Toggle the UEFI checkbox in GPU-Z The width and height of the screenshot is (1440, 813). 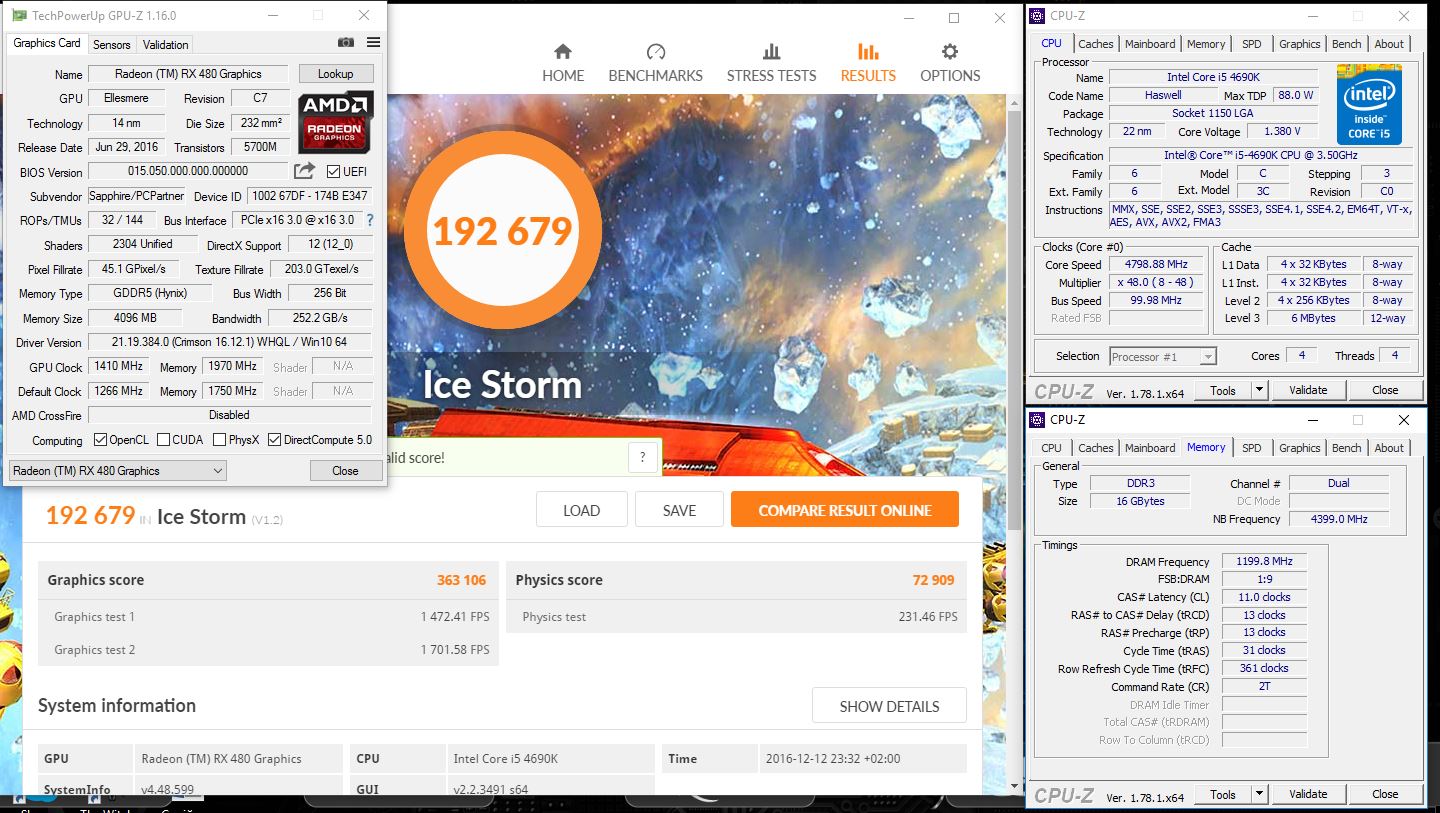tap(334, 172)
